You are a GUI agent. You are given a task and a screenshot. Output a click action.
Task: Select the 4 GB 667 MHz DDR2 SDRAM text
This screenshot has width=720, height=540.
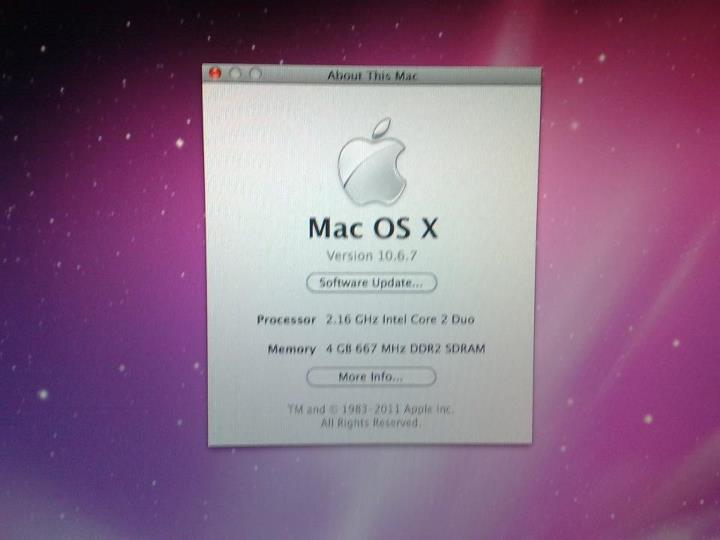click(405, 349)
